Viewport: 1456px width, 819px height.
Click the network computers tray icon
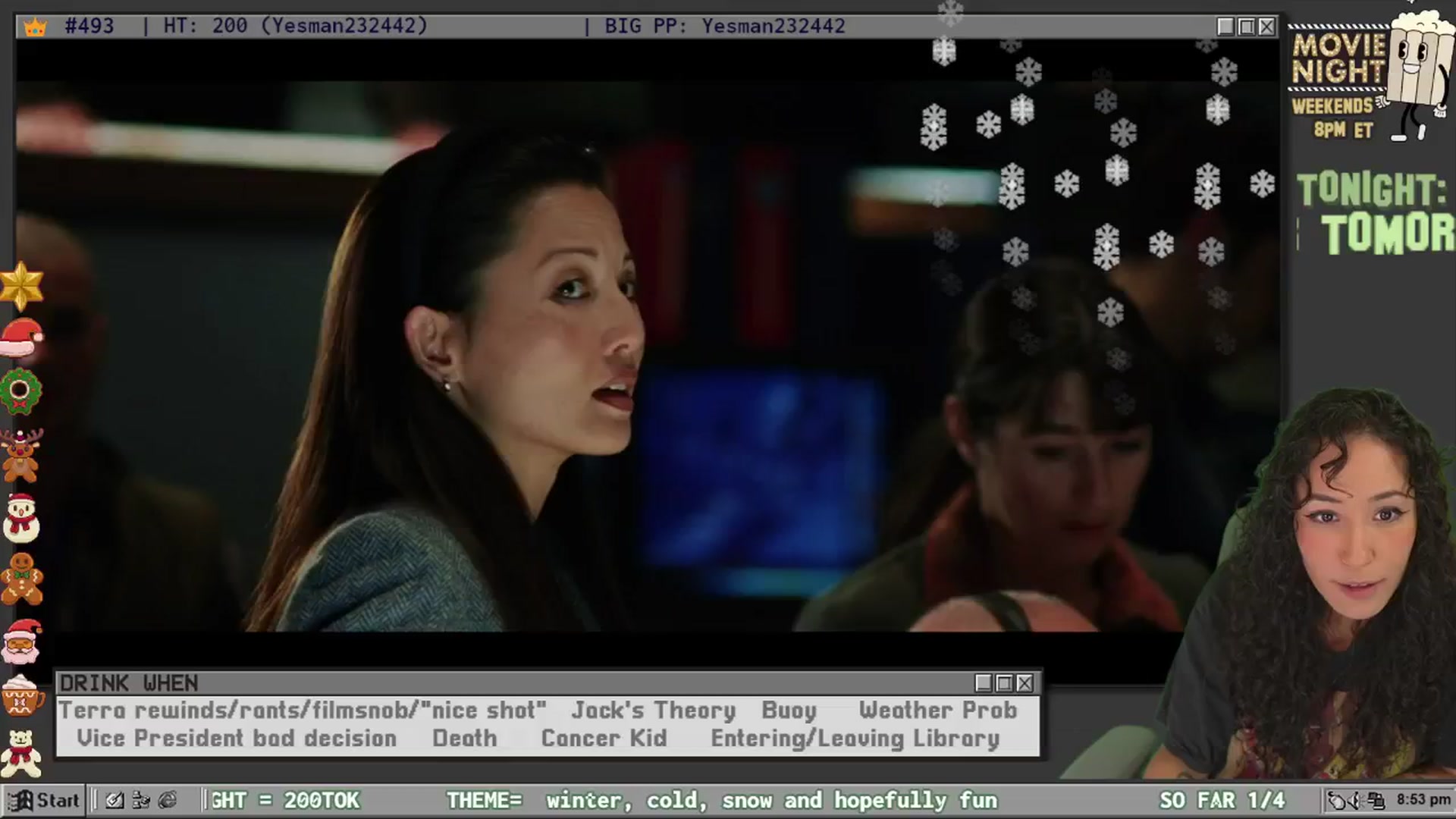click(1376, 800)
